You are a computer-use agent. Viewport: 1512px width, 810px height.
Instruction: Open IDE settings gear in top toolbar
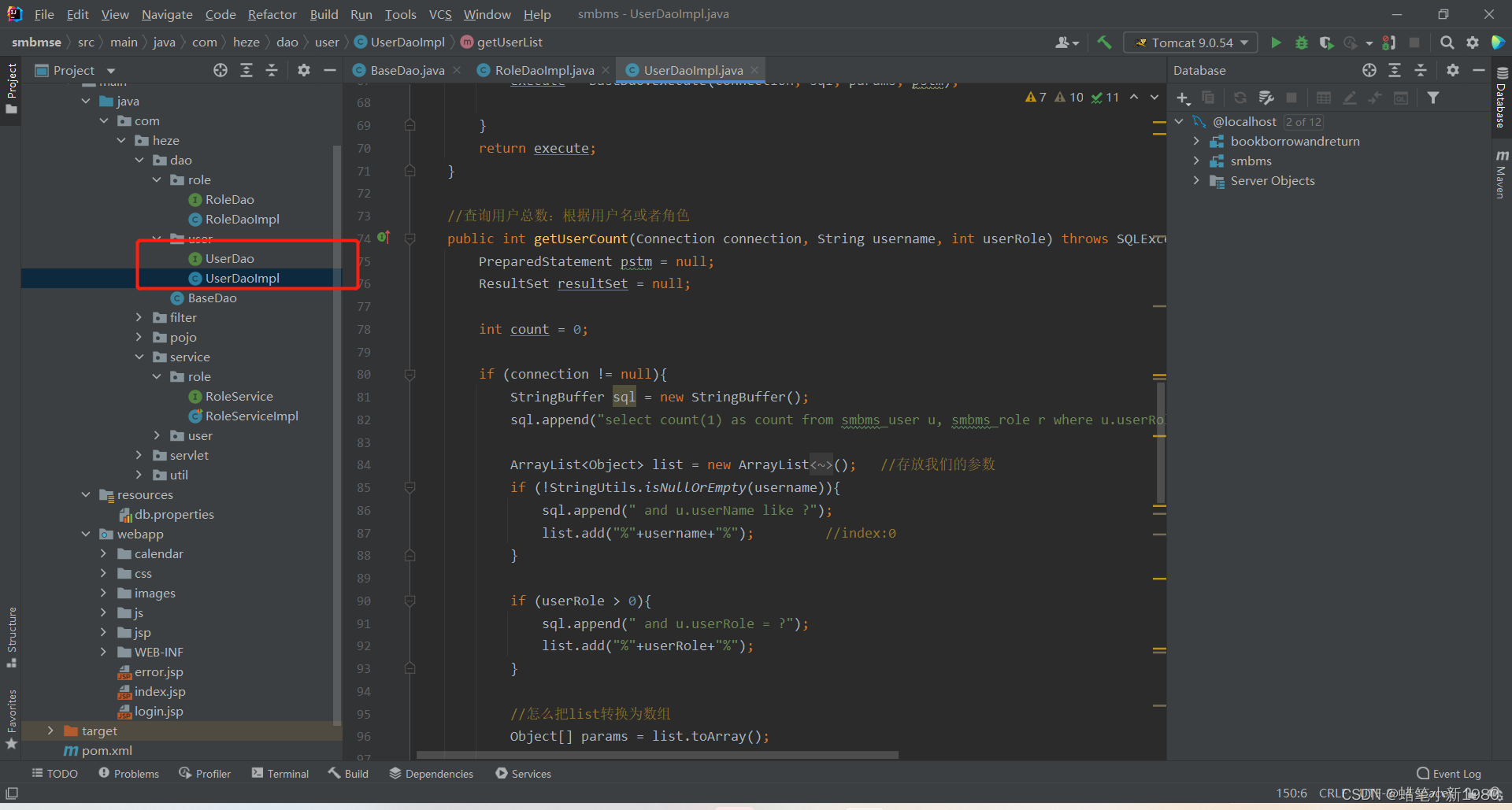click(x=1473, y=43)
